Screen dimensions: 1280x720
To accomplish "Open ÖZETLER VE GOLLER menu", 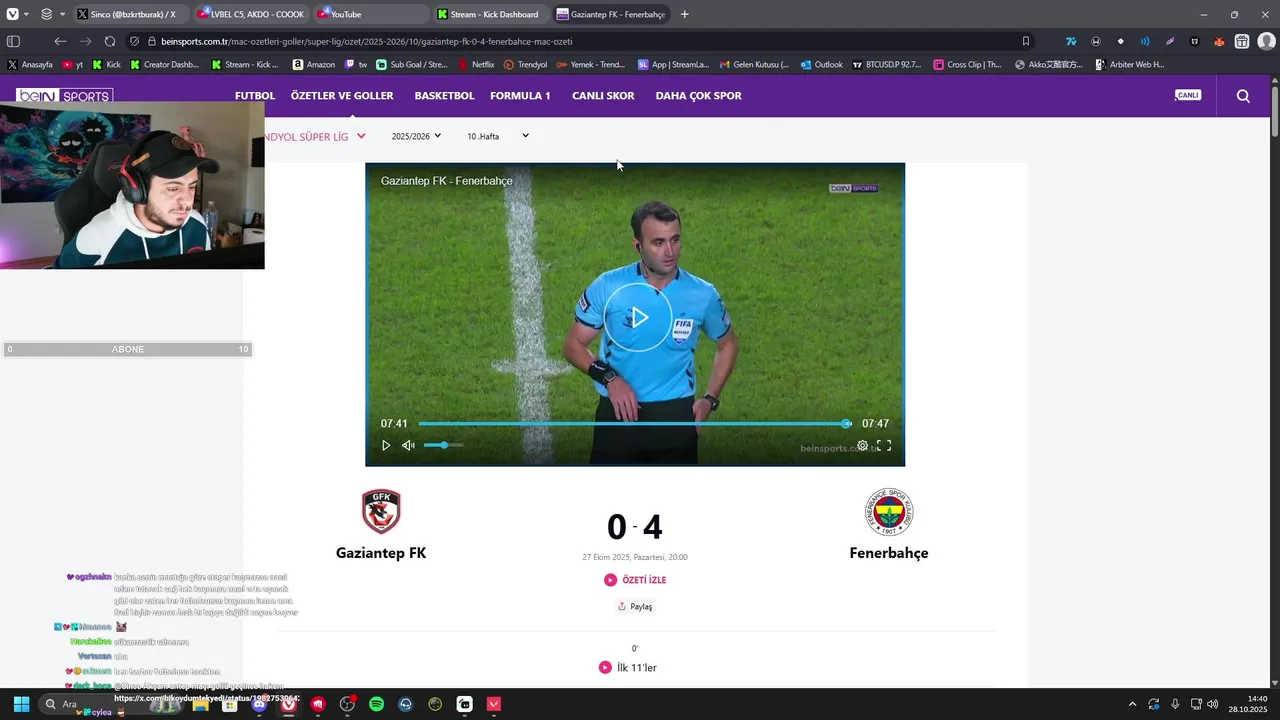I will click(342, 96).
